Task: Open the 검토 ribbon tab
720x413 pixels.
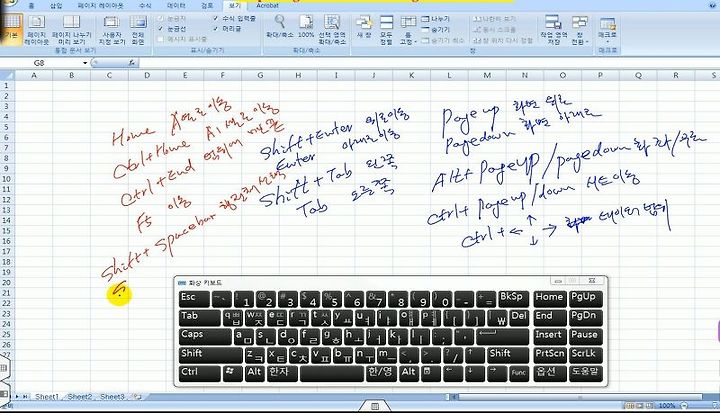Action: click(x=207, y=6)
